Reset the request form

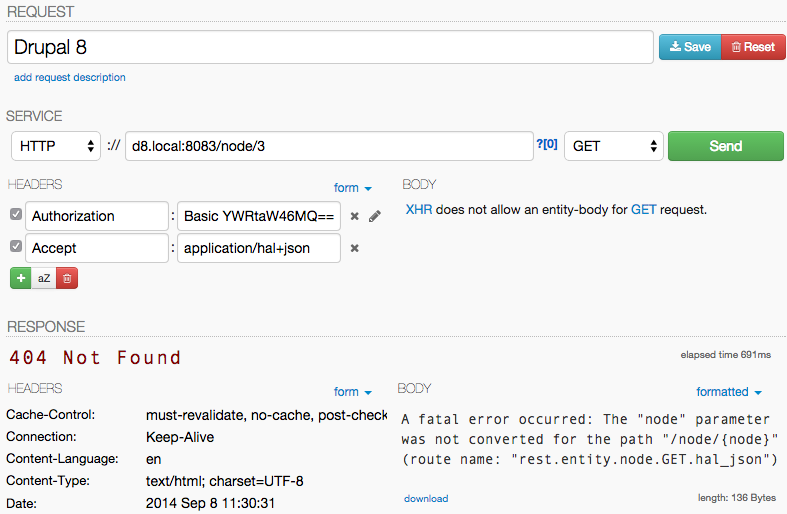(753, 47)
